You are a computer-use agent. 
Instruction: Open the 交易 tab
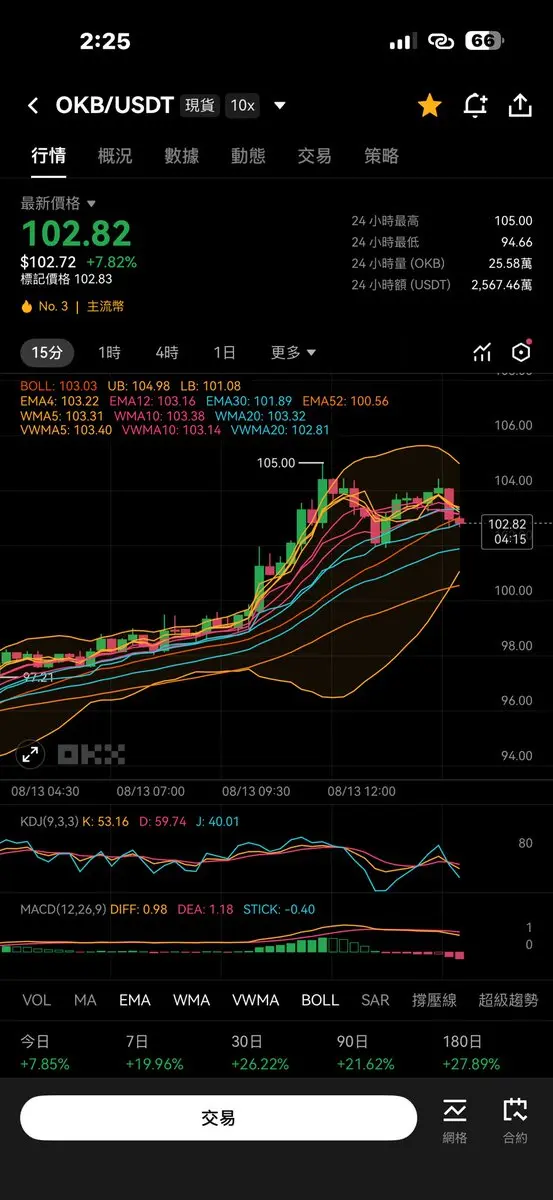(x=314, y=156)
